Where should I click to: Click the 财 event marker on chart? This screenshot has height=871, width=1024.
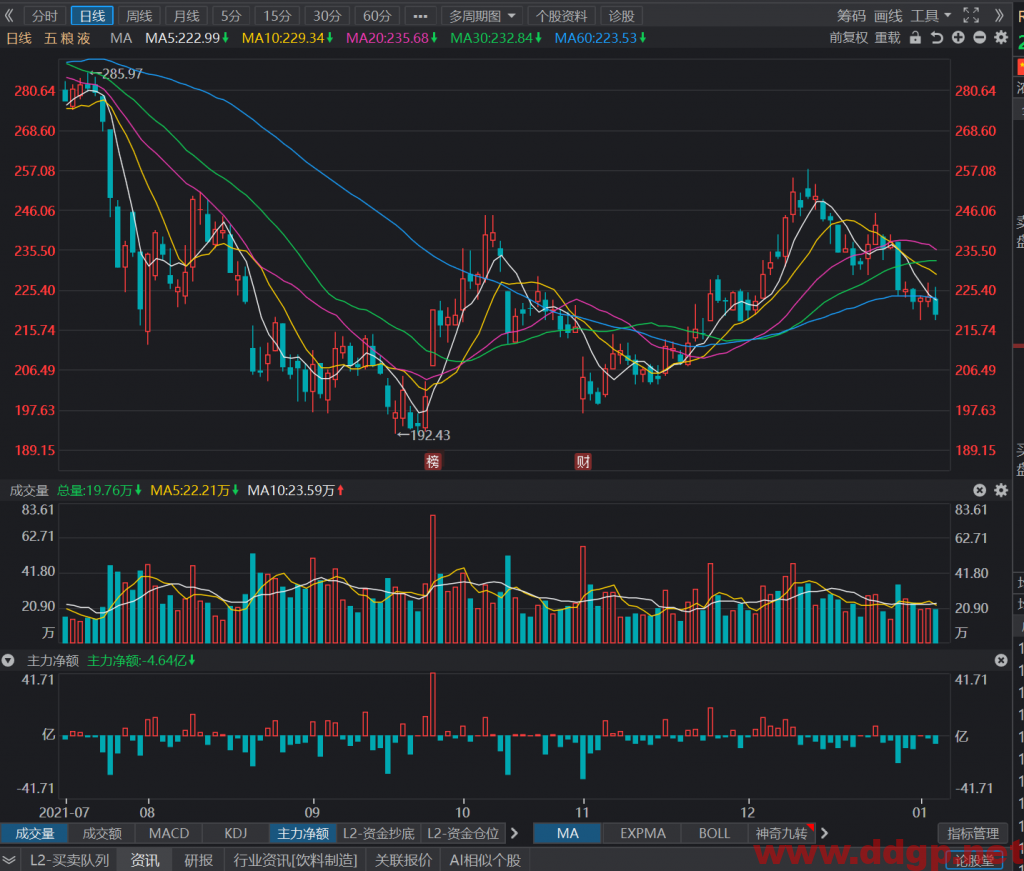tap(583, 462)
